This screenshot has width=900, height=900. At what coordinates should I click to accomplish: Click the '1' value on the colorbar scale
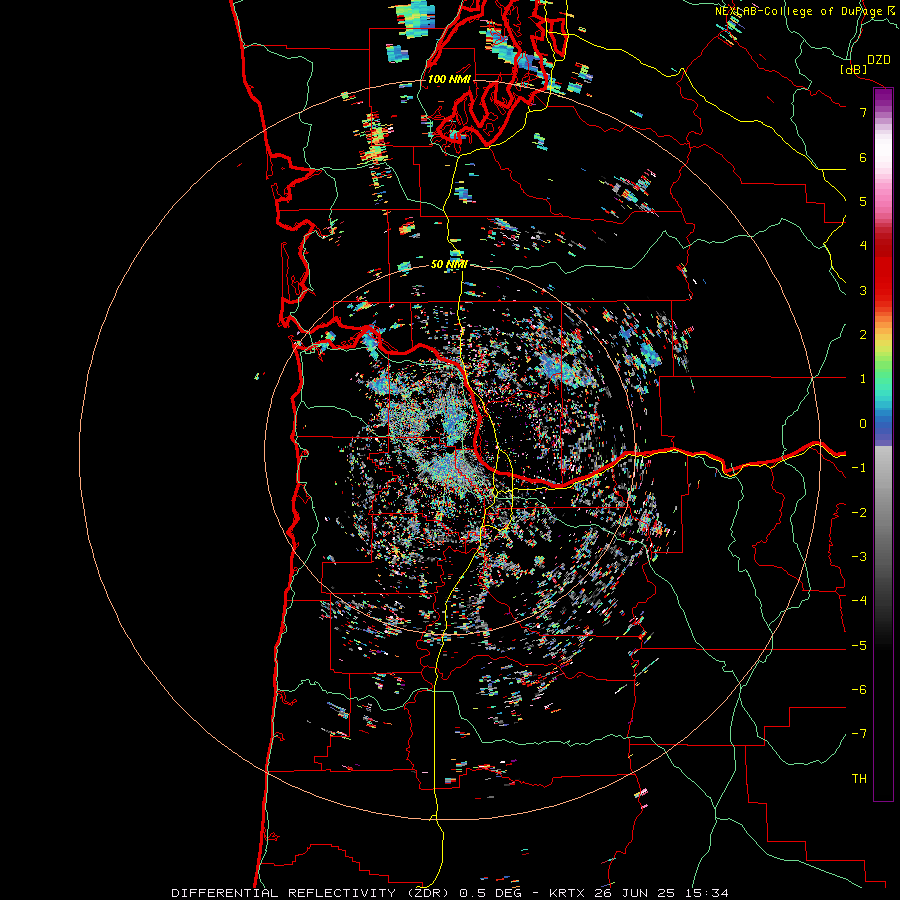[x=863, y=379]
